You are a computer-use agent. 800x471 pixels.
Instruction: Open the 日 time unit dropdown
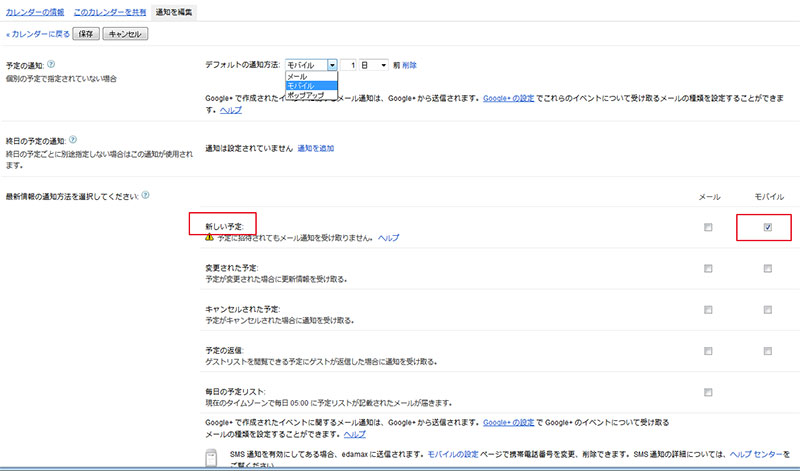tap(374, 65)
